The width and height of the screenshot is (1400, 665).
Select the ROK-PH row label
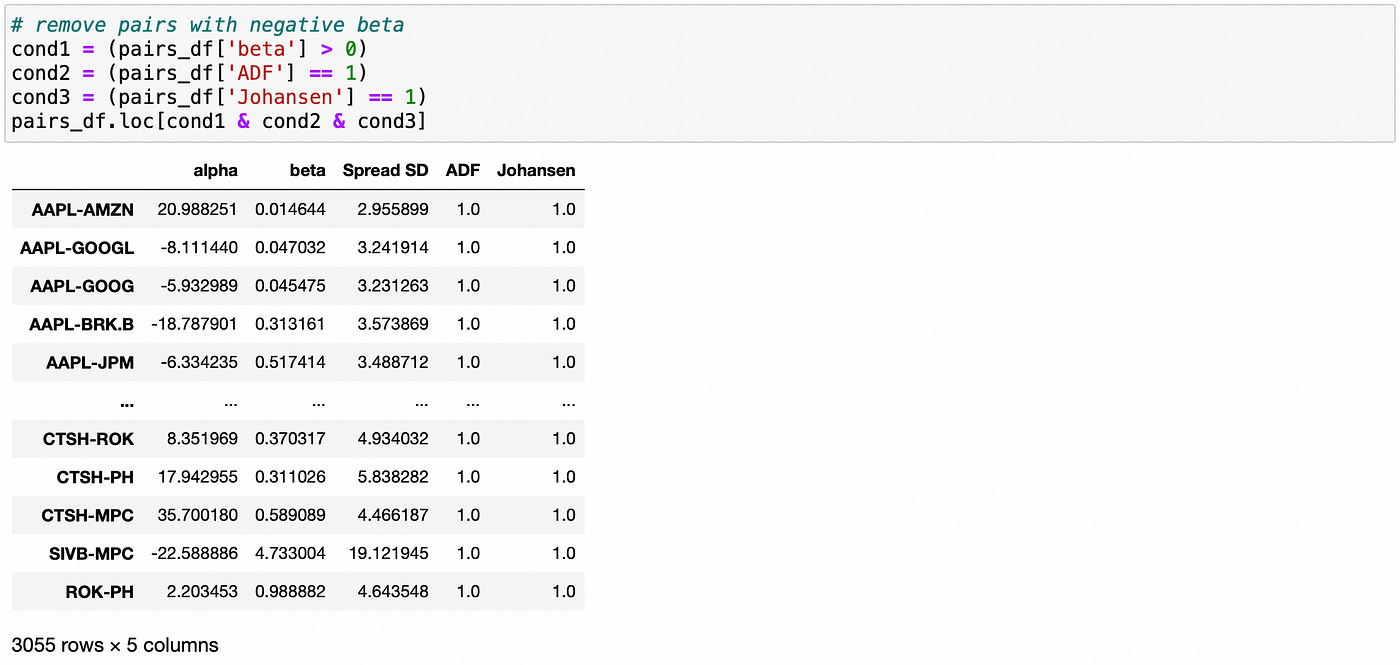[100, 591]
